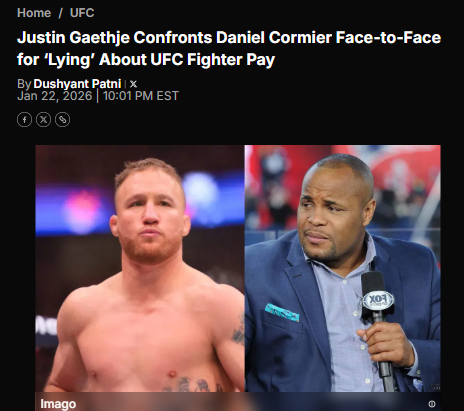Click the teal pocket square in photo
Image resolution: width=464 pixels, height=411 pixels.
tap(282, 312)
